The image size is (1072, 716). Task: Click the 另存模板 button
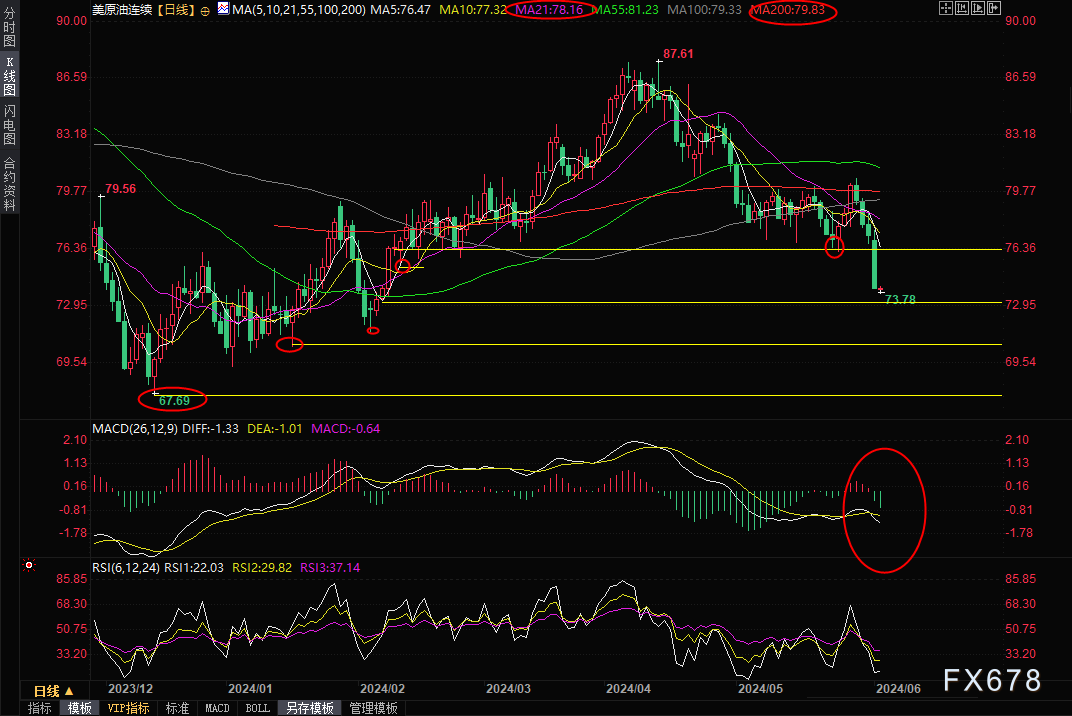click(x=309, y=708)
